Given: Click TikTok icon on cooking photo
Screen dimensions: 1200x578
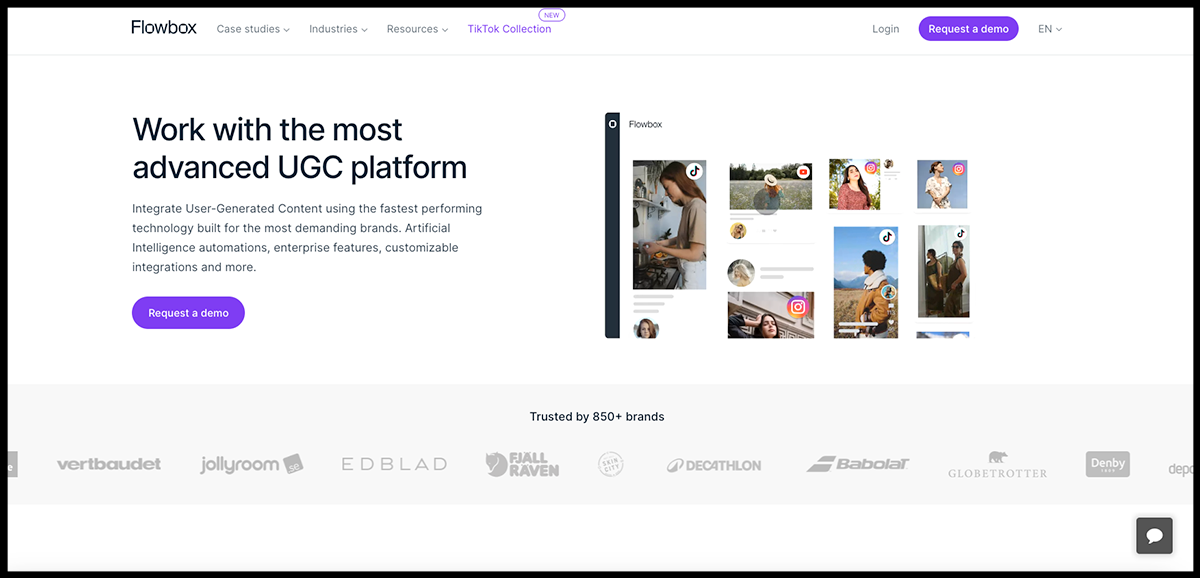Looking at the screenshot, I should click(694, 171).
